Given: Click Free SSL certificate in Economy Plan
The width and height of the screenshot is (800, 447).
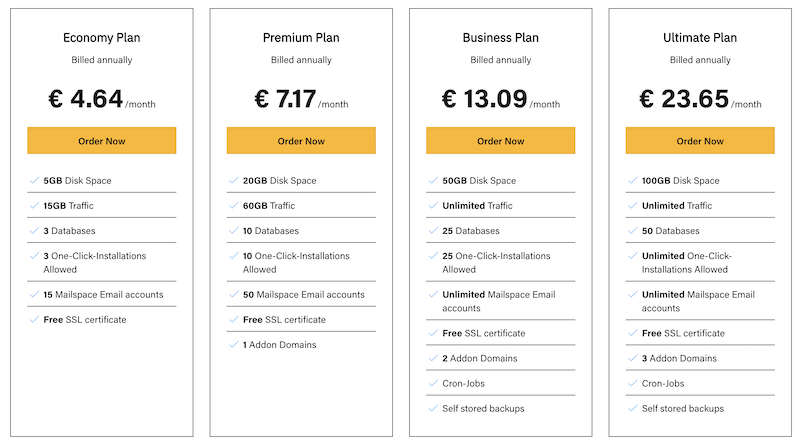Looking at the screenshot, I should pos(85,320).
